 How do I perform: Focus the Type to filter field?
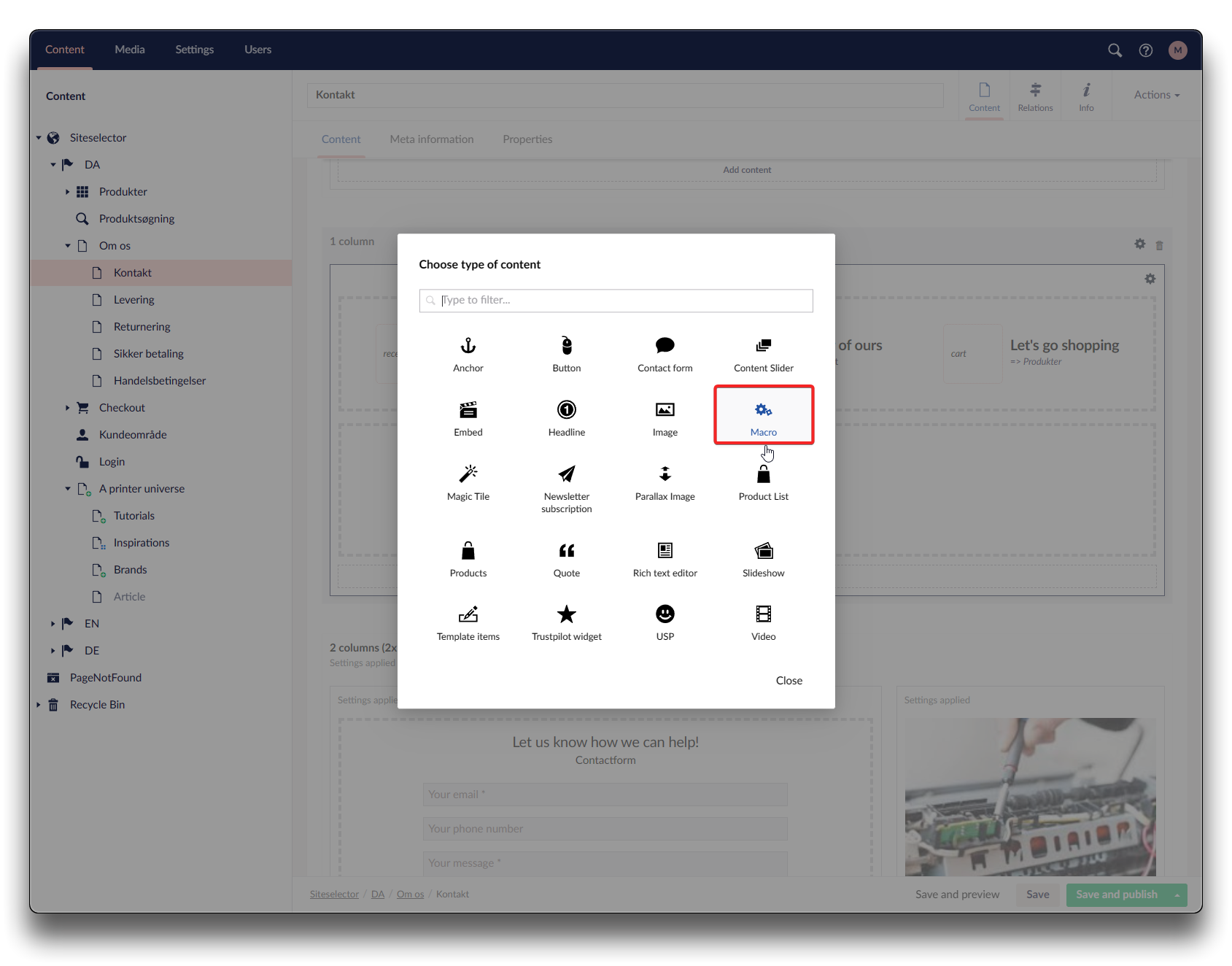point(616,301)
